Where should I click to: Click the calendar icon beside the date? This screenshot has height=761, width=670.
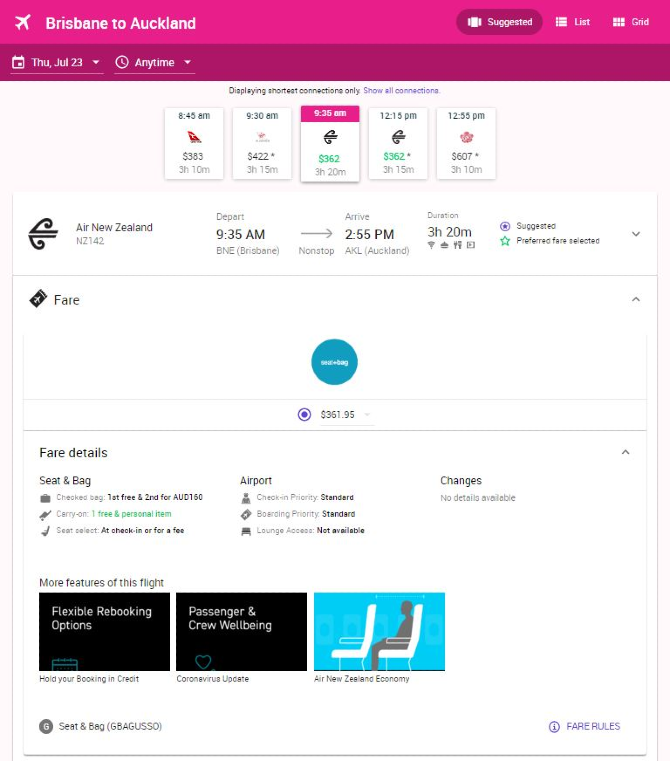tap(18, 62)
